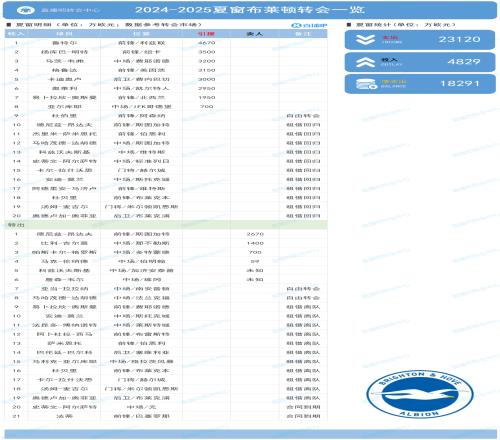Click the green 转出 section divider row
Image resolution: width=500 pixels, height=440 pixels.
166,225
